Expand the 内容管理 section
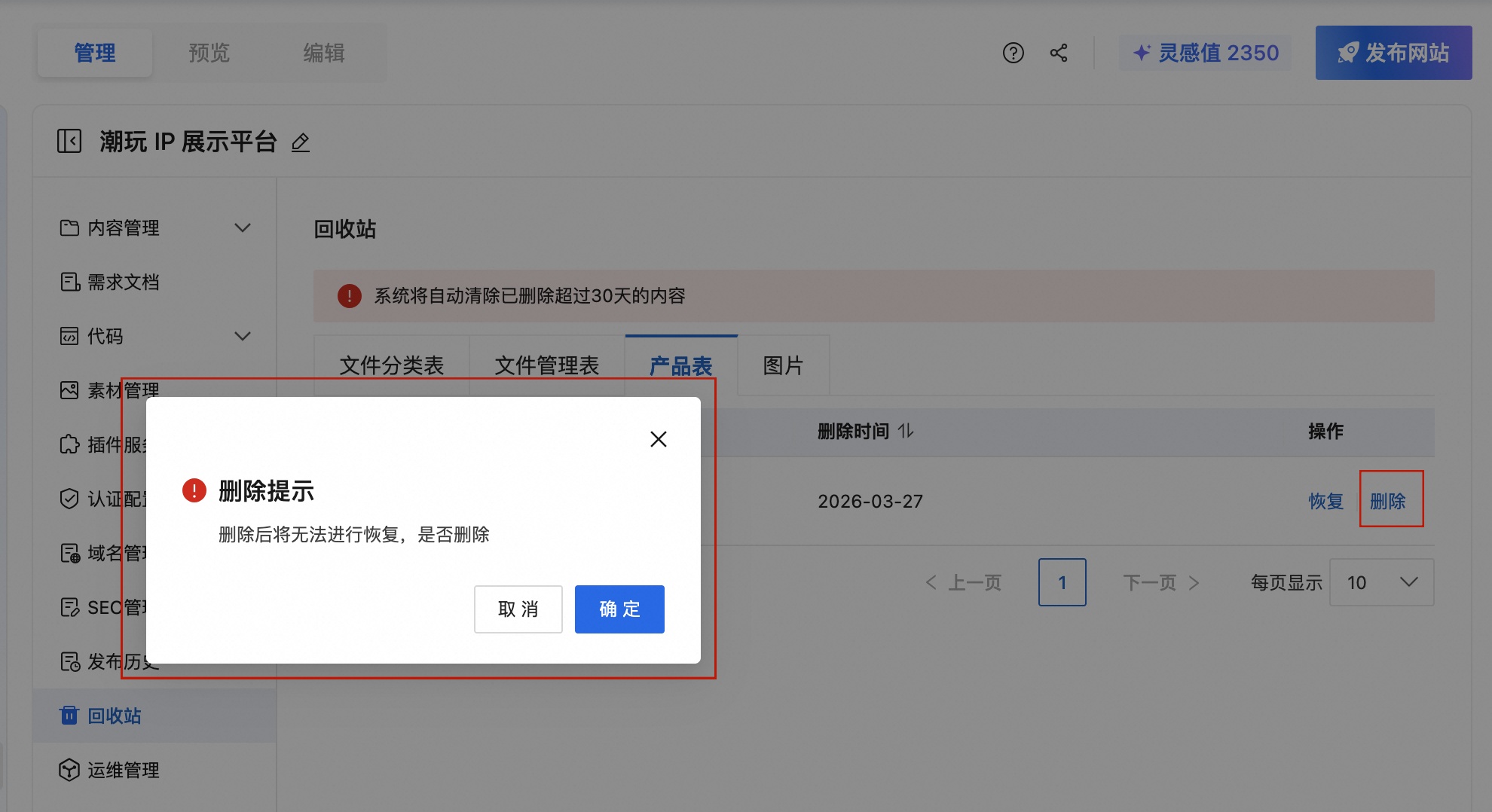The height and width of the screenshot is (812, 1492). click(243, 227)
